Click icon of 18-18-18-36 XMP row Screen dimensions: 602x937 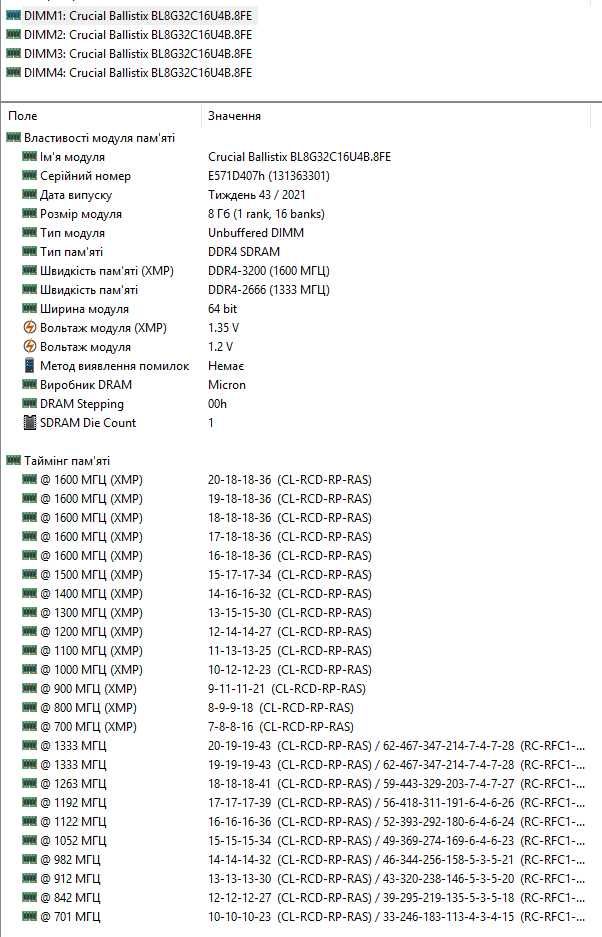tap(29, 518)
